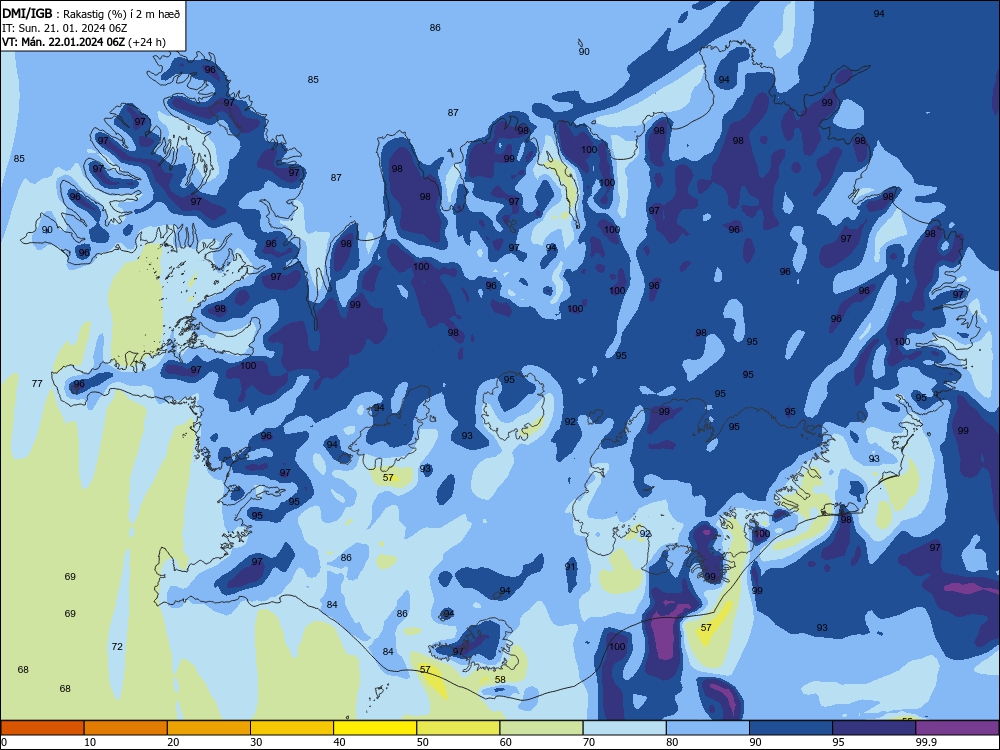The height and width of the screenshot is (750, 1000).
Task: Click the 'DMI/IGB : Rakastig (%) í 2 m hæð' title
Action: click(x=91, y=14)
